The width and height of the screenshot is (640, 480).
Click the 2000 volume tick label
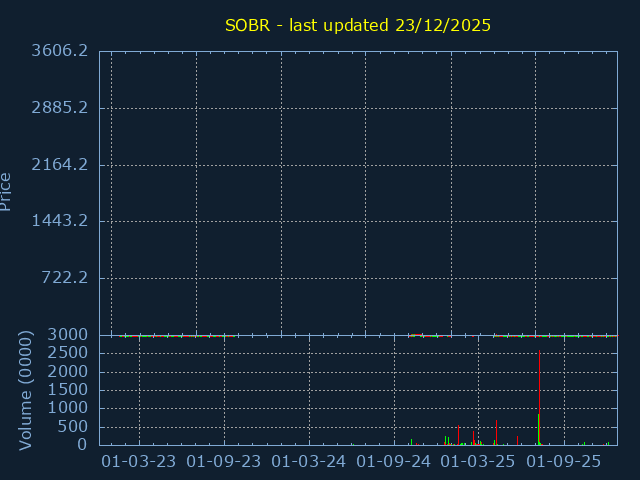pyautogui.click(x=67, y=372)
